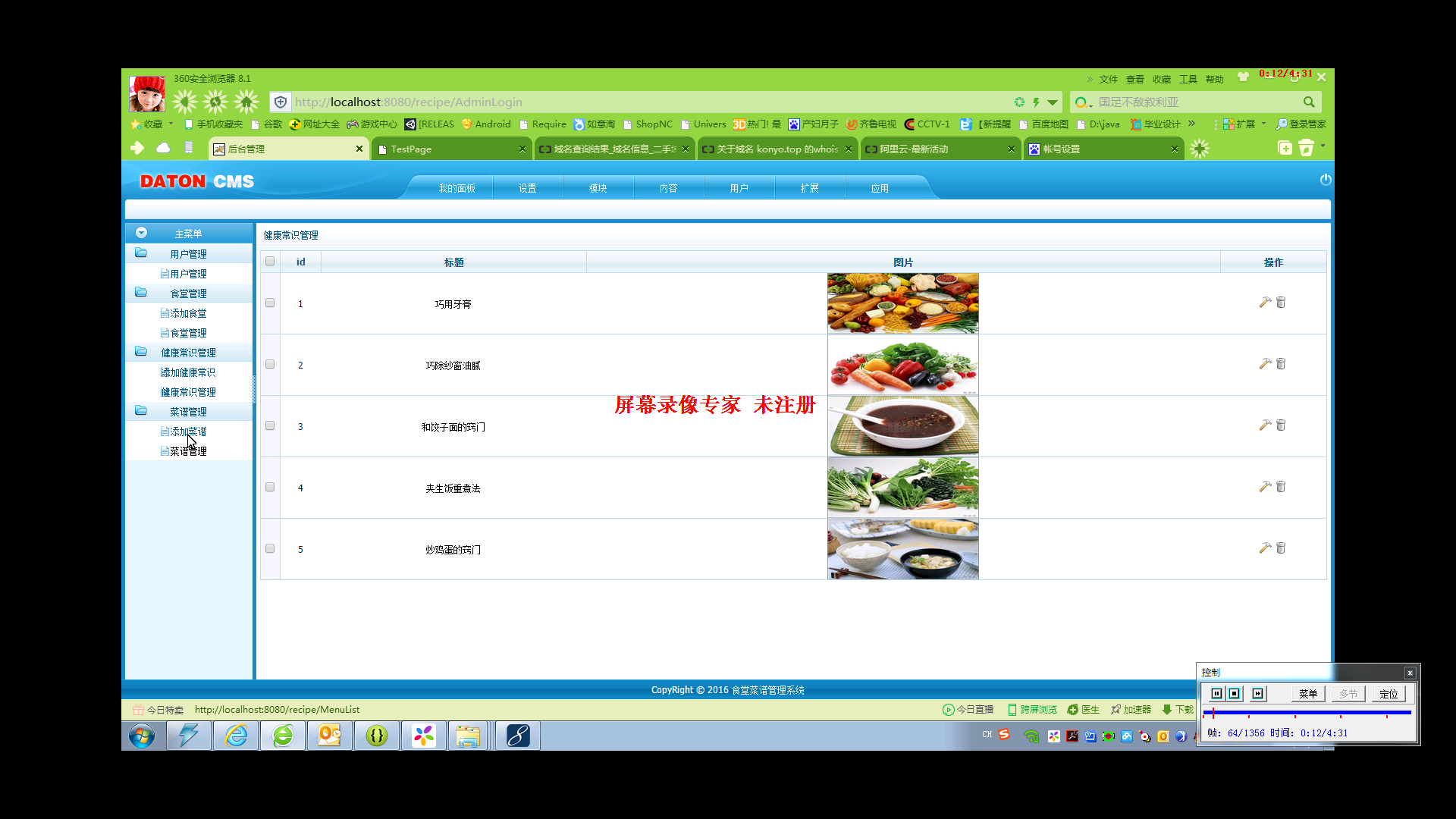The width and height of the screenshot is (1456, 819).
Task: Collapse the 食堂管理 folder group
Action: [141, 292]
